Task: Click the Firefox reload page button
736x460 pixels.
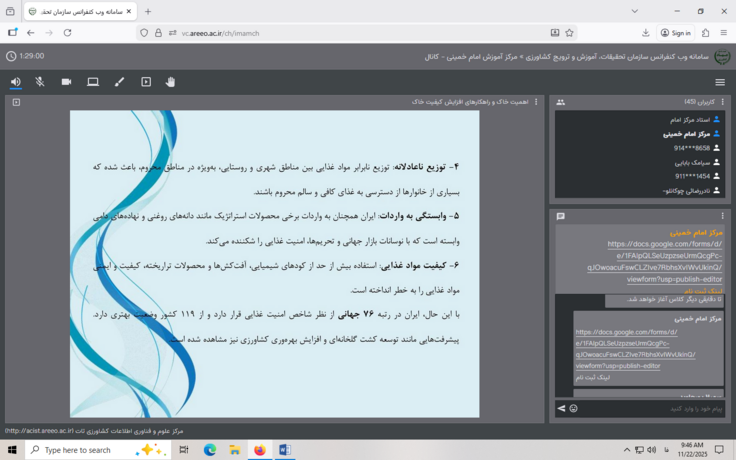Action: tap(67, 33)
